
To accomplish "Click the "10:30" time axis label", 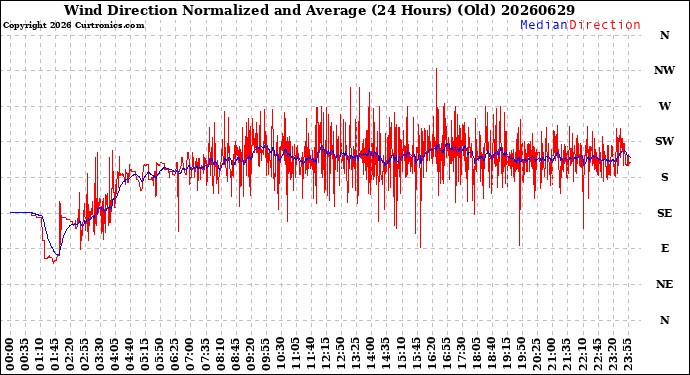I will (x=280, y=354).
